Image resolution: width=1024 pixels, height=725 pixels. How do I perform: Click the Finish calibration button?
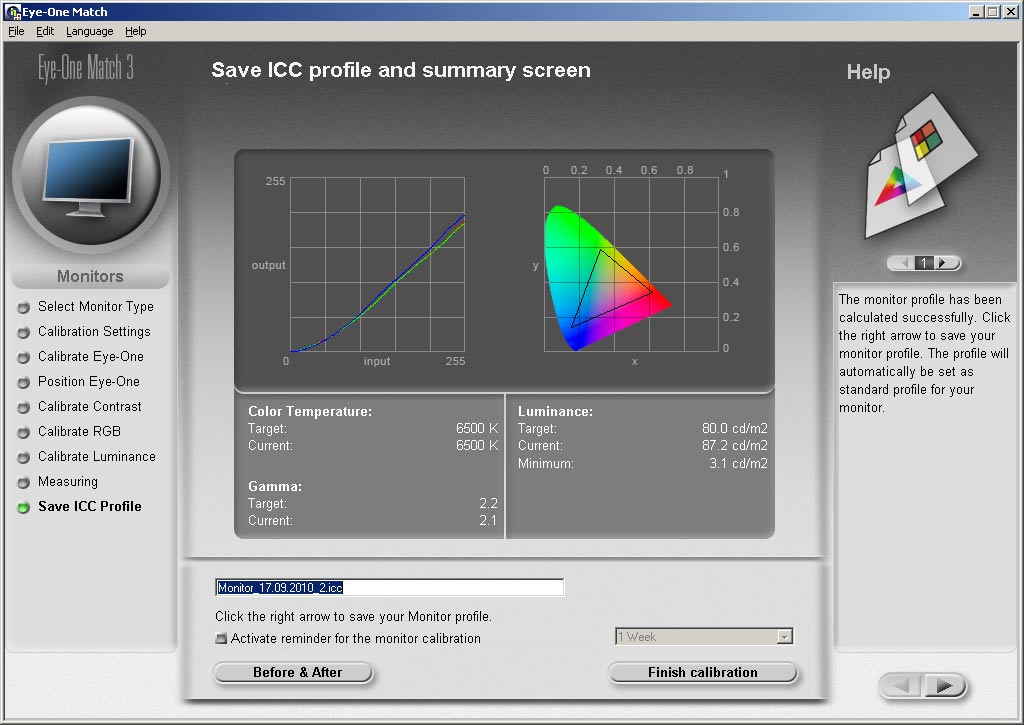[703, 673]
